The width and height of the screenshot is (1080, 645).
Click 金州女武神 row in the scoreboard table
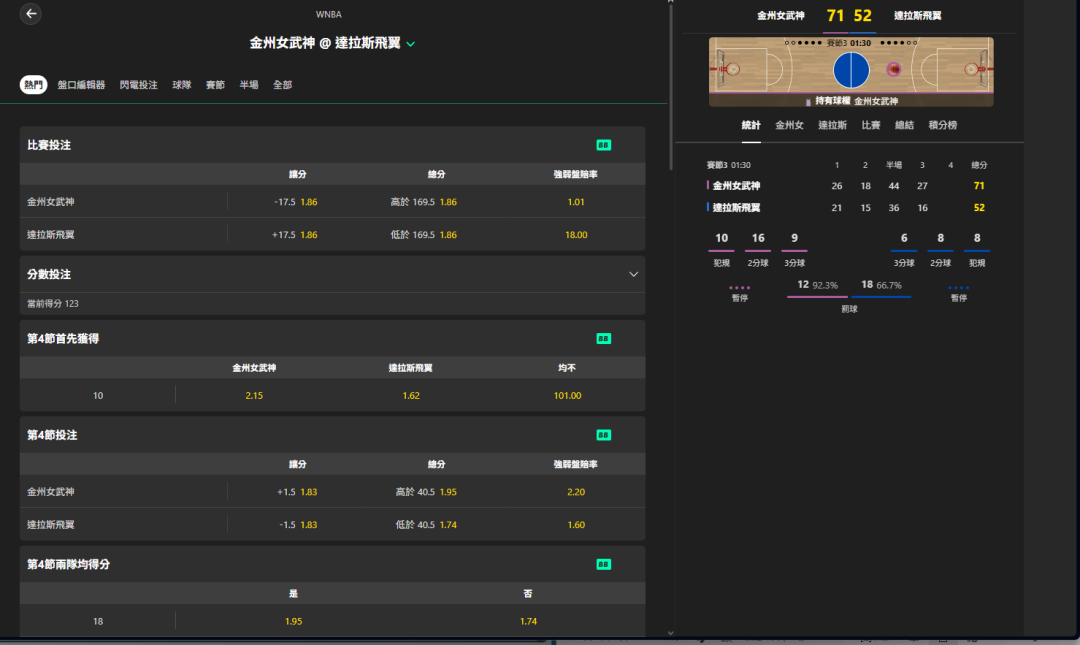pyautogui.click(x=847, y=185)
